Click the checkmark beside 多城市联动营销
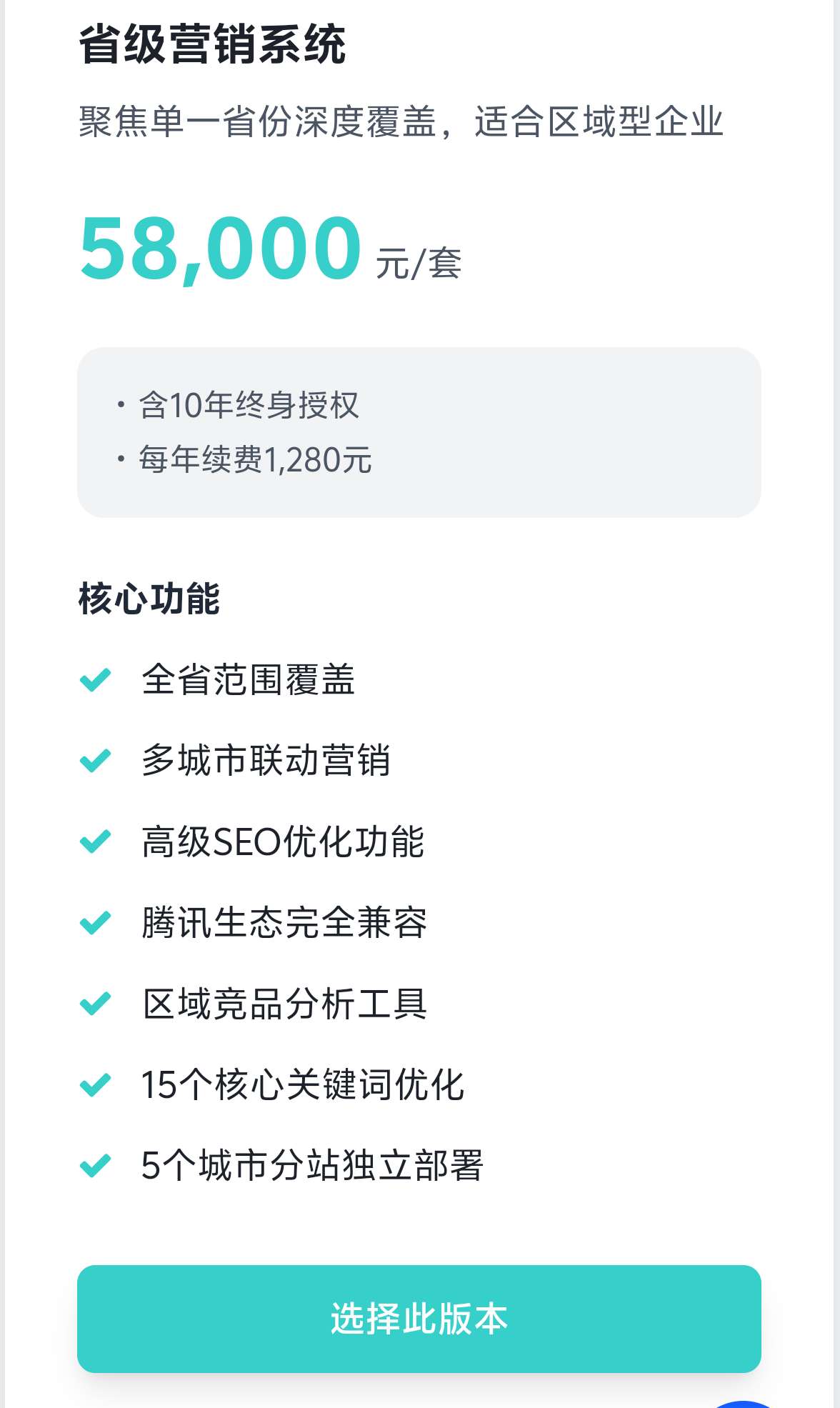 (95, 760)
